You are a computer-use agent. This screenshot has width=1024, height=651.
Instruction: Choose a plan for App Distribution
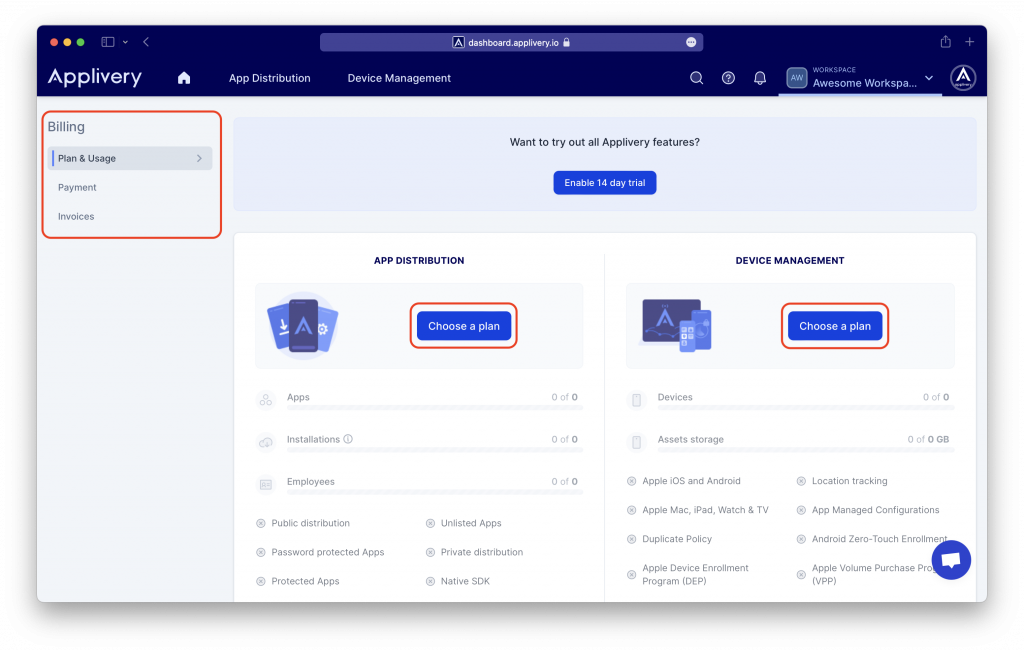tap(464, 326)
